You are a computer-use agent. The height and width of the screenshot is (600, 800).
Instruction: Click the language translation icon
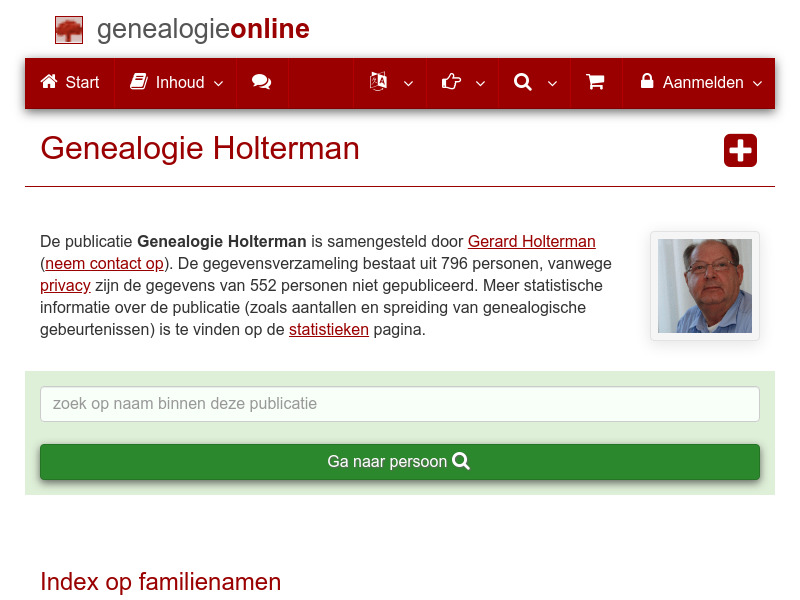378,83
